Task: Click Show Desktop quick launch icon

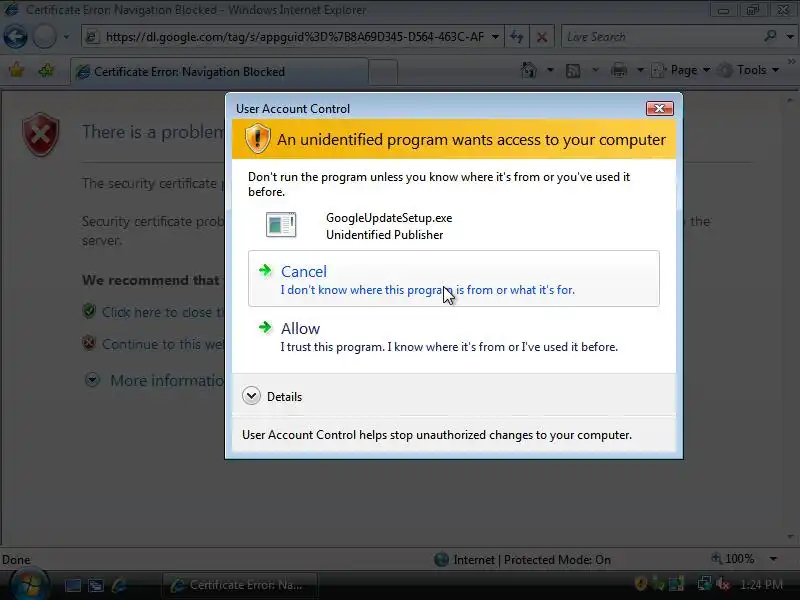Action: [x=72, y=585]
